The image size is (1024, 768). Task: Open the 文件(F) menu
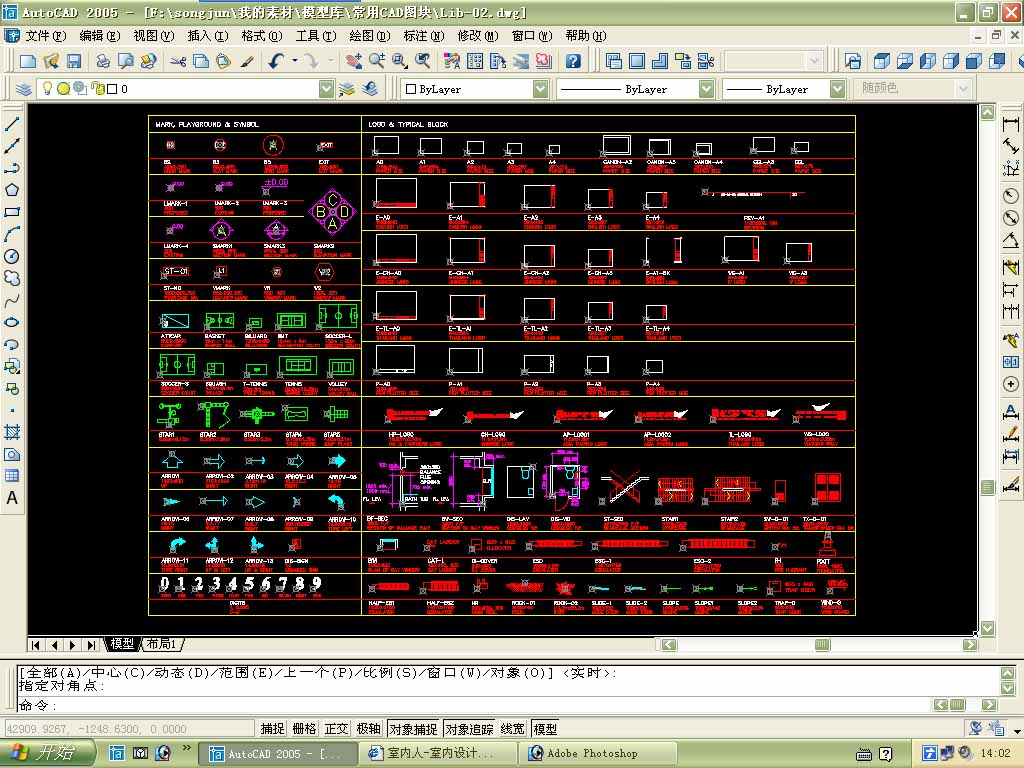coord(45,35)
